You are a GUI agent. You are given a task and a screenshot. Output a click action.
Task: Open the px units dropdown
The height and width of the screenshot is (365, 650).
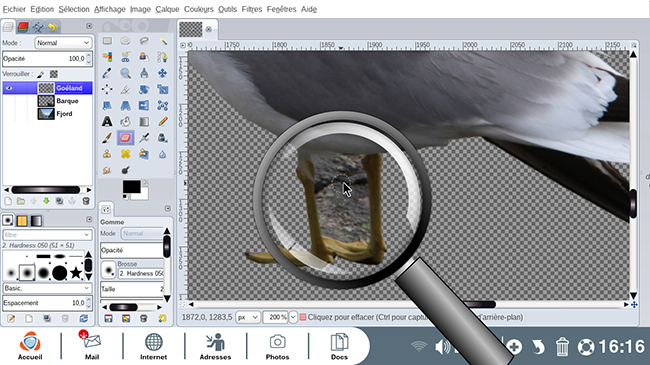pos(248,317)
